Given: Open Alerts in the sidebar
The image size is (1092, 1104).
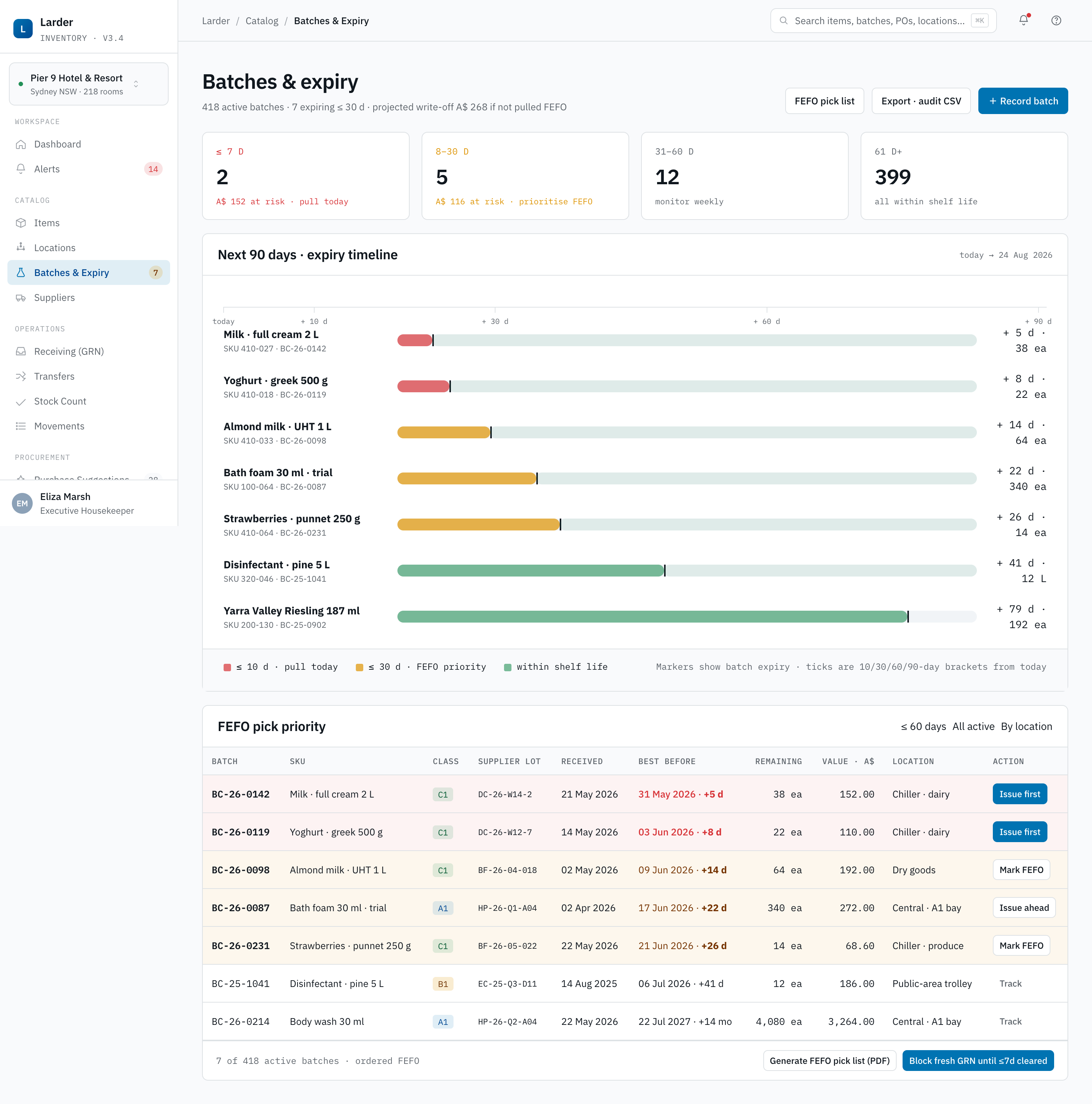Looking at the screenshot, I should pos(88,169).
